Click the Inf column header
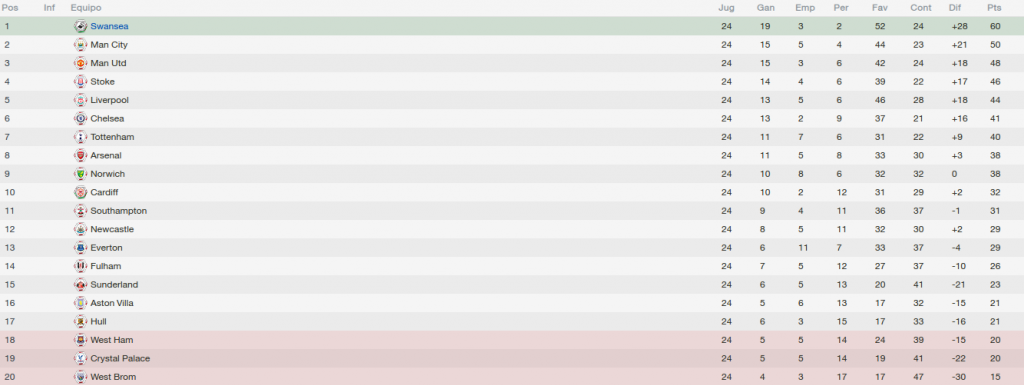Image resolution: width=1024 pixels, height=385 pixels. click(49, 8)
